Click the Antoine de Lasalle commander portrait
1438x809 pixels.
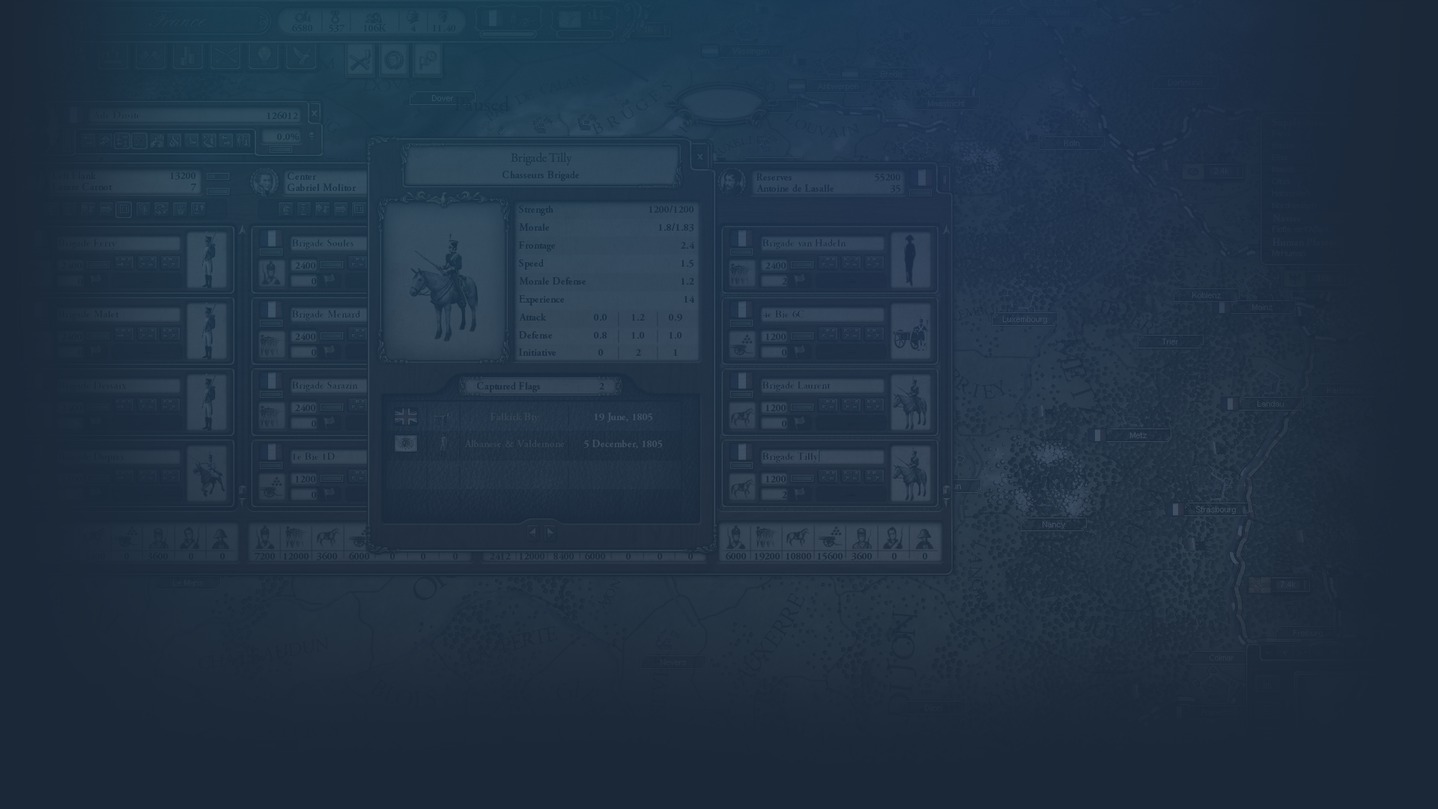(732, 182)
